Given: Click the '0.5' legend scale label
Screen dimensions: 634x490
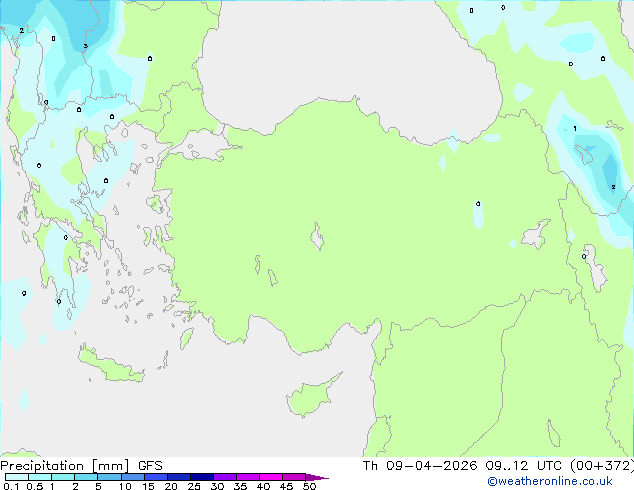Looking at the screenshot, I should pyautogui.click(x=35, y=486).
